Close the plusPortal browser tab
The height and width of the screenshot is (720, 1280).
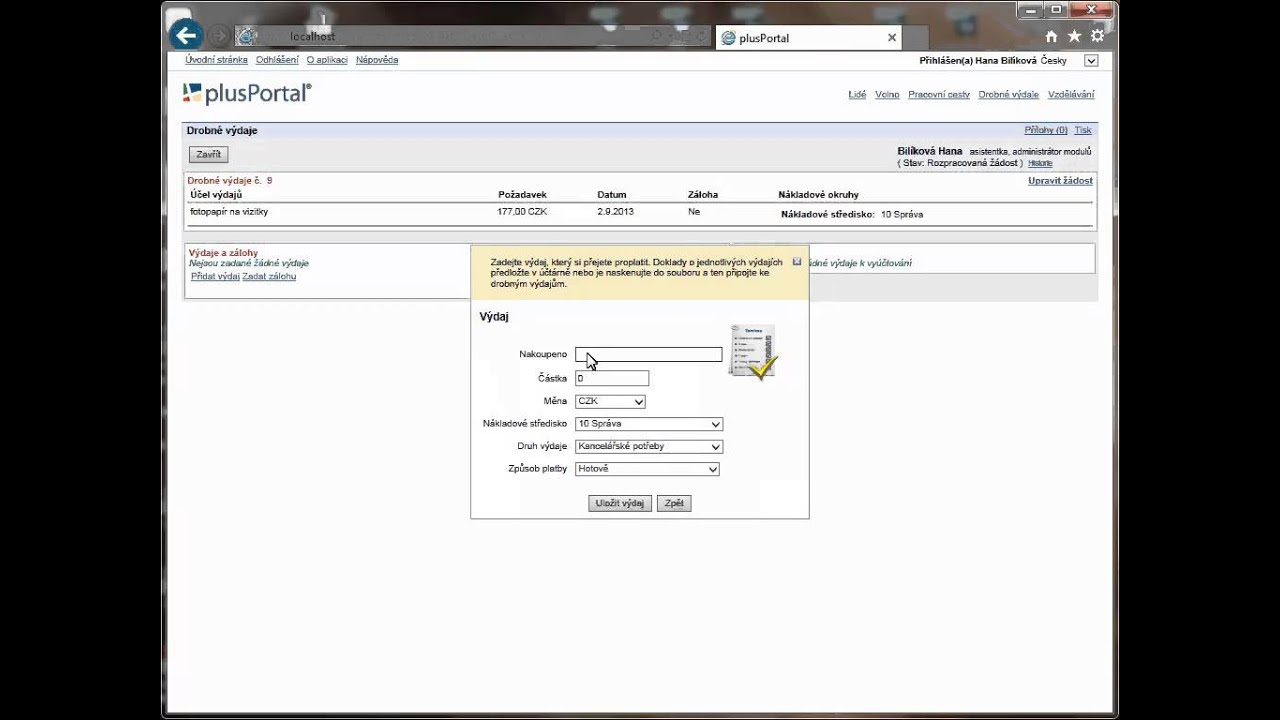pos(892,38)
